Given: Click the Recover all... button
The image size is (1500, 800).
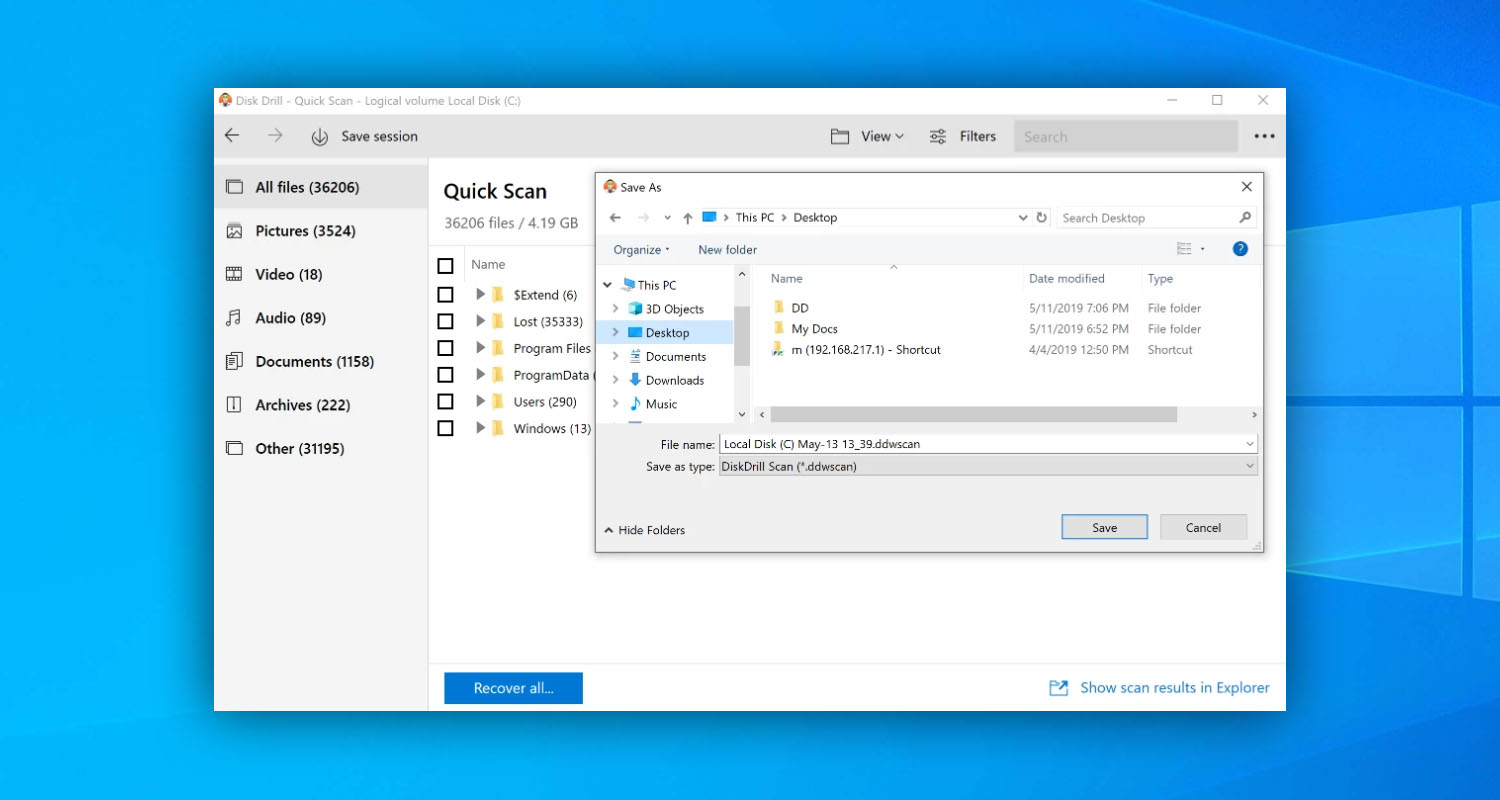Looking at the screenshot, I should click(x=513, y=688).
